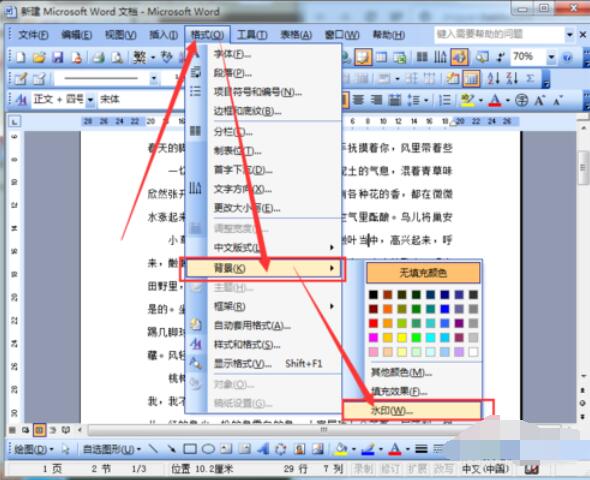
Task: Toggle 修订 track changes in status bar
Action: pyautogui.click(x=390, y=468)
